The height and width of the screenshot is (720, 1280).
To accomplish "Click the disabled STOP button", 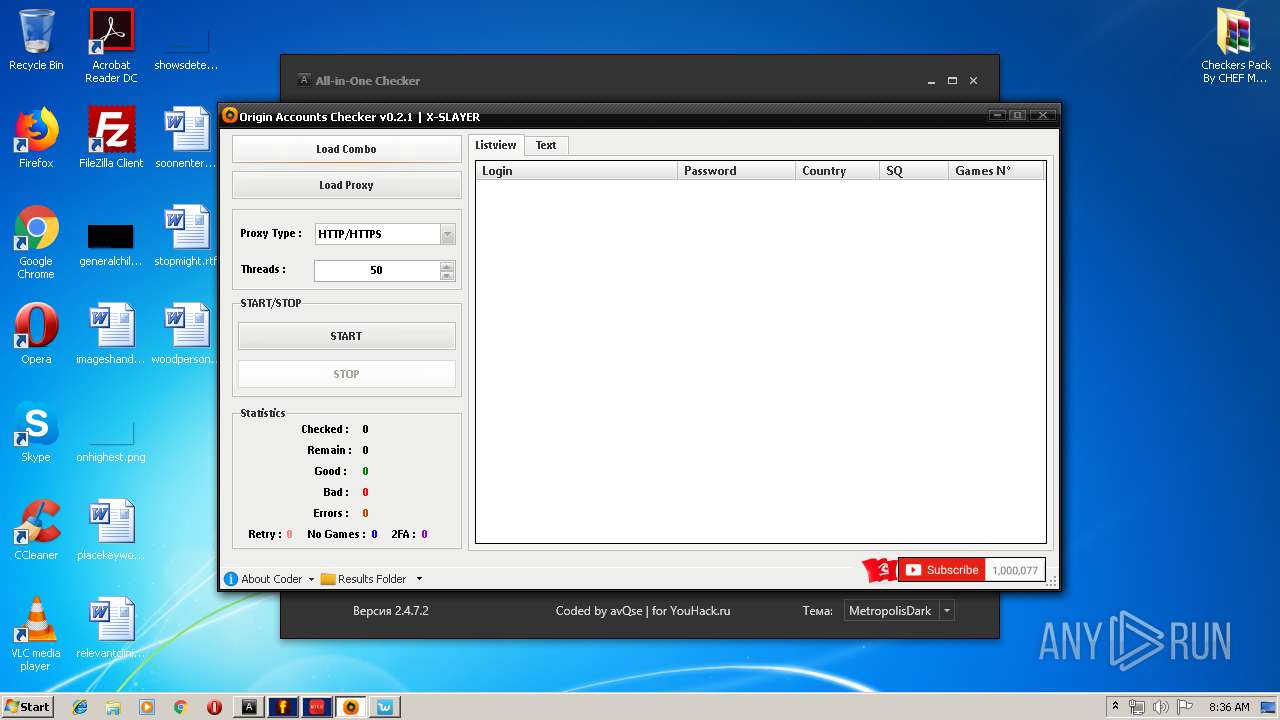I will tap(346, 374).
